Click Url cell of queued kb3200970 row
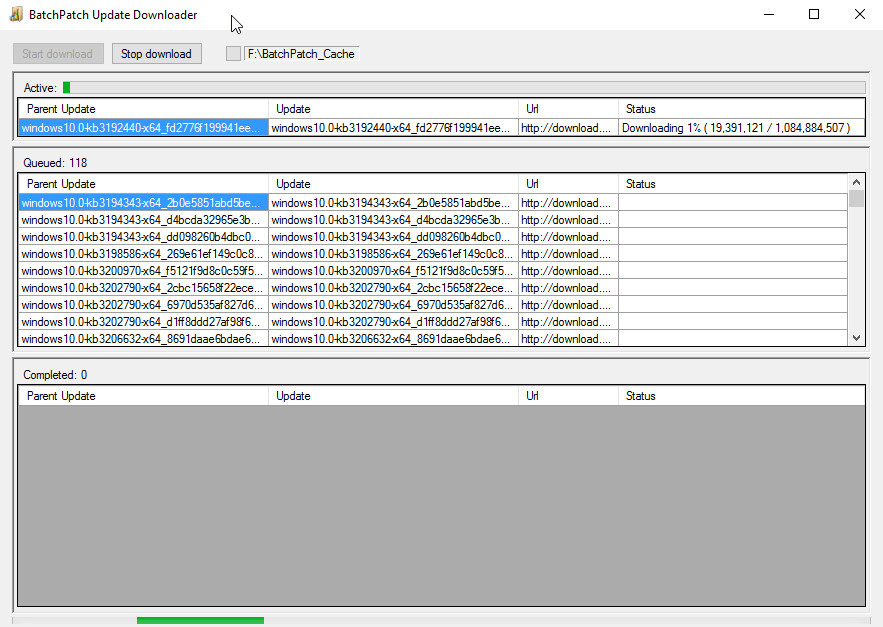The width and height of the screenshot is (883, 627). [568, 270]
